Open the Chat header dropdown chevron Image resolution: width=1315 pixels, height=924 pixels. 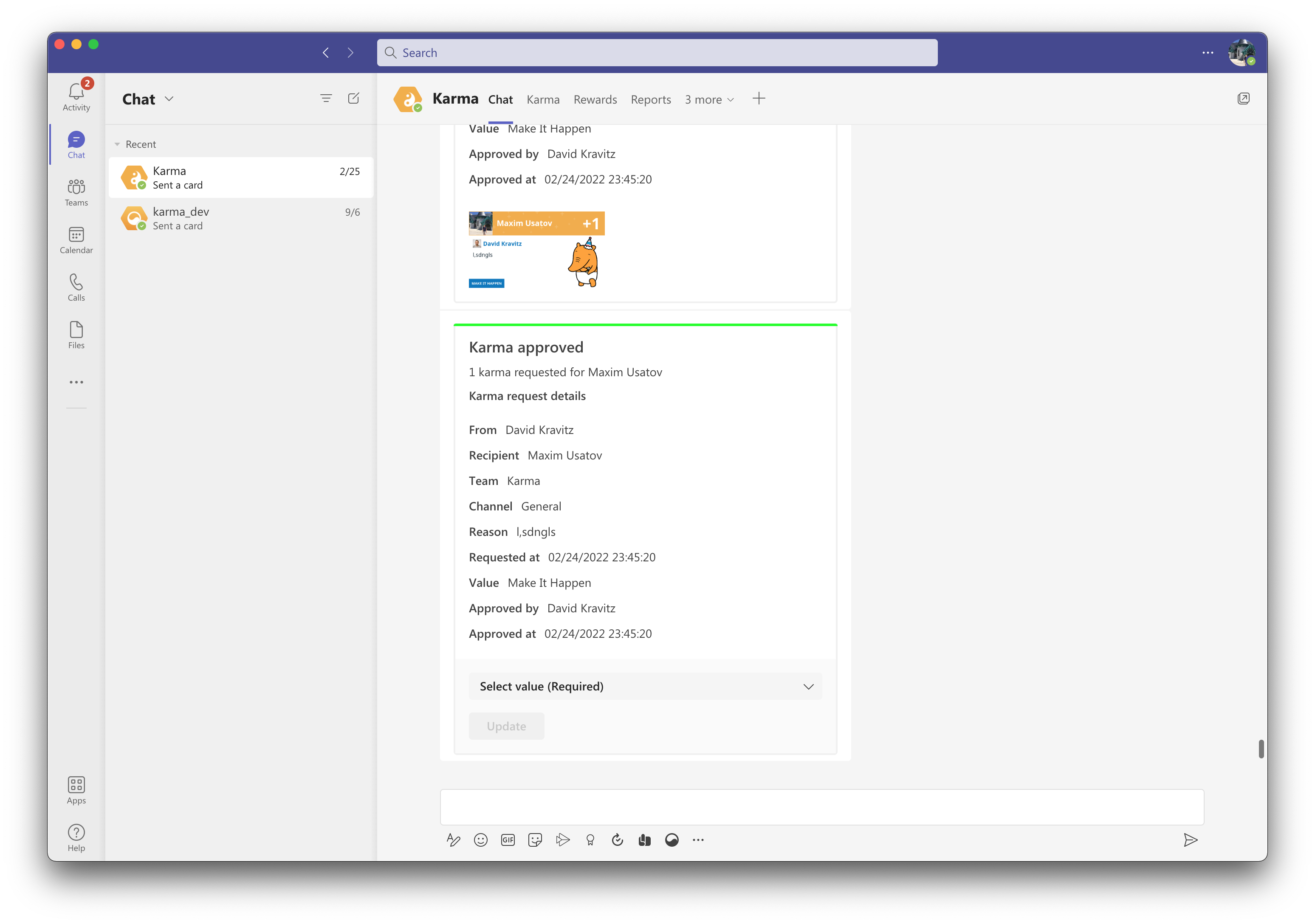169,99
